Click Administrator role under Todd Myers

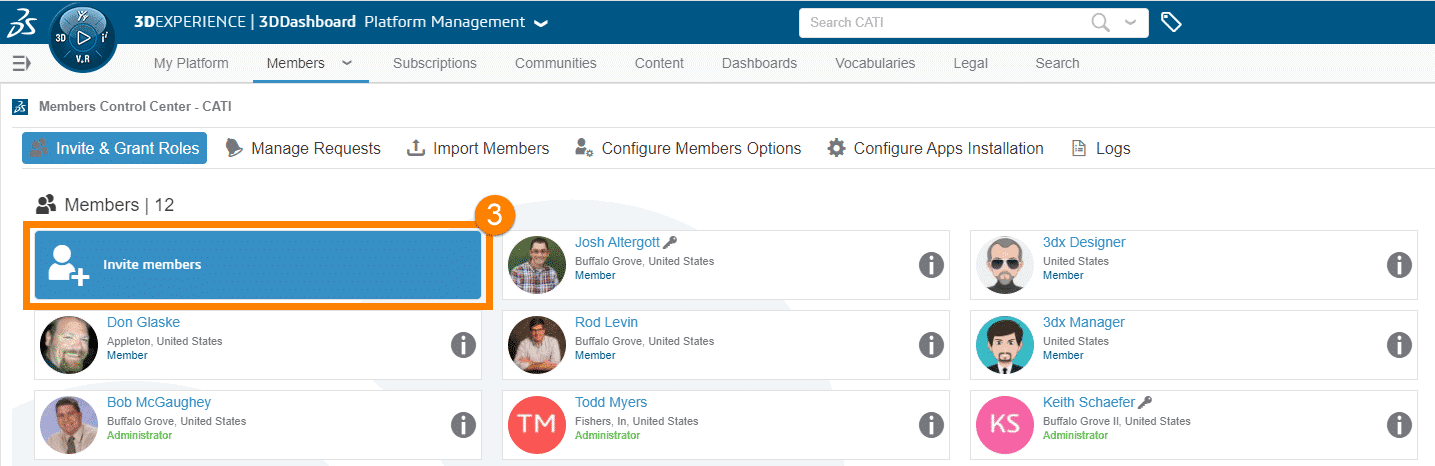tap(607, 435)
